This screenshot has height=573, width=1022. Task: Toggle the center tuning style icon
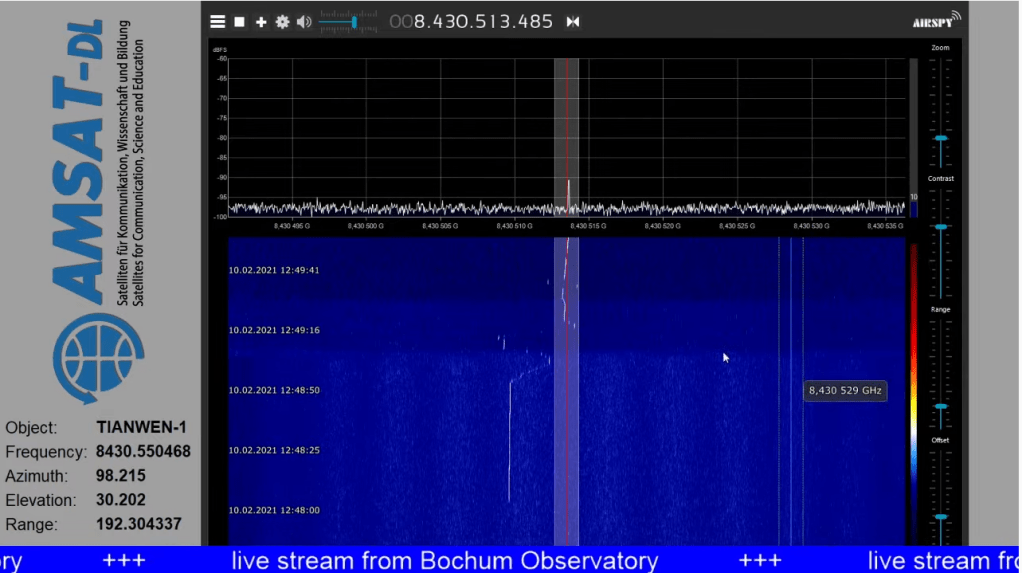[x=573, y=22]
